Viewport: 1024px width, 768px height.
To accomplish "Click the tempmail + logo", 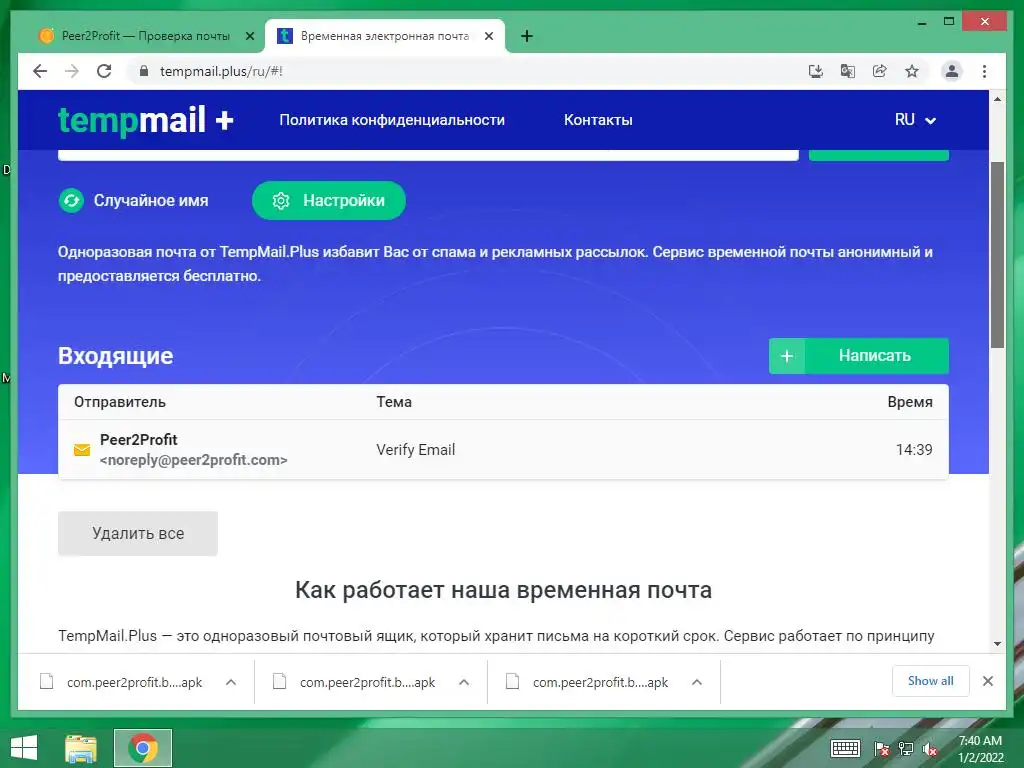I will pos(146,120).
